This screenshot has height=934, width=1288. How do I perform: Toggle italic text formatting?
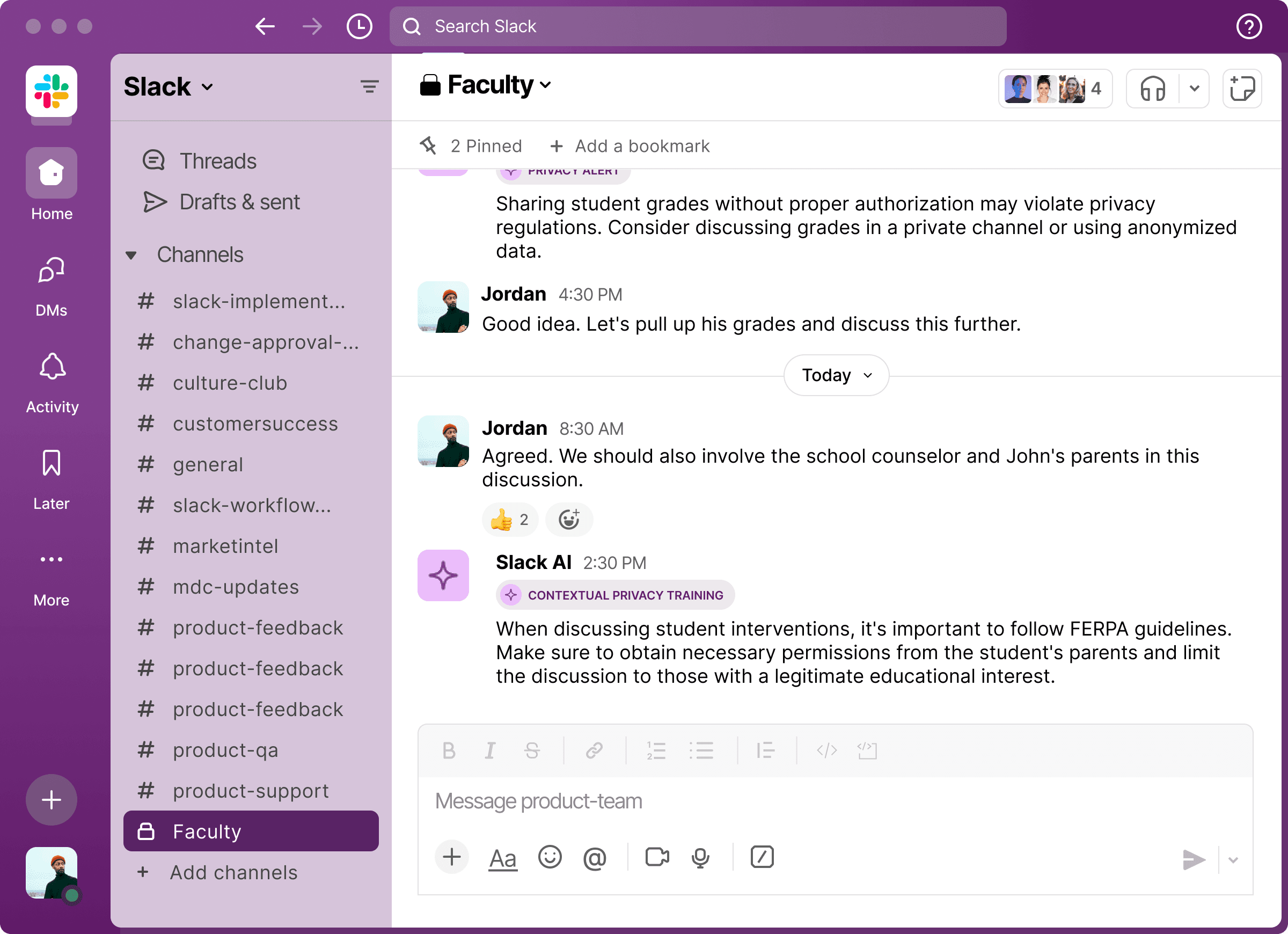click(489, 750)
